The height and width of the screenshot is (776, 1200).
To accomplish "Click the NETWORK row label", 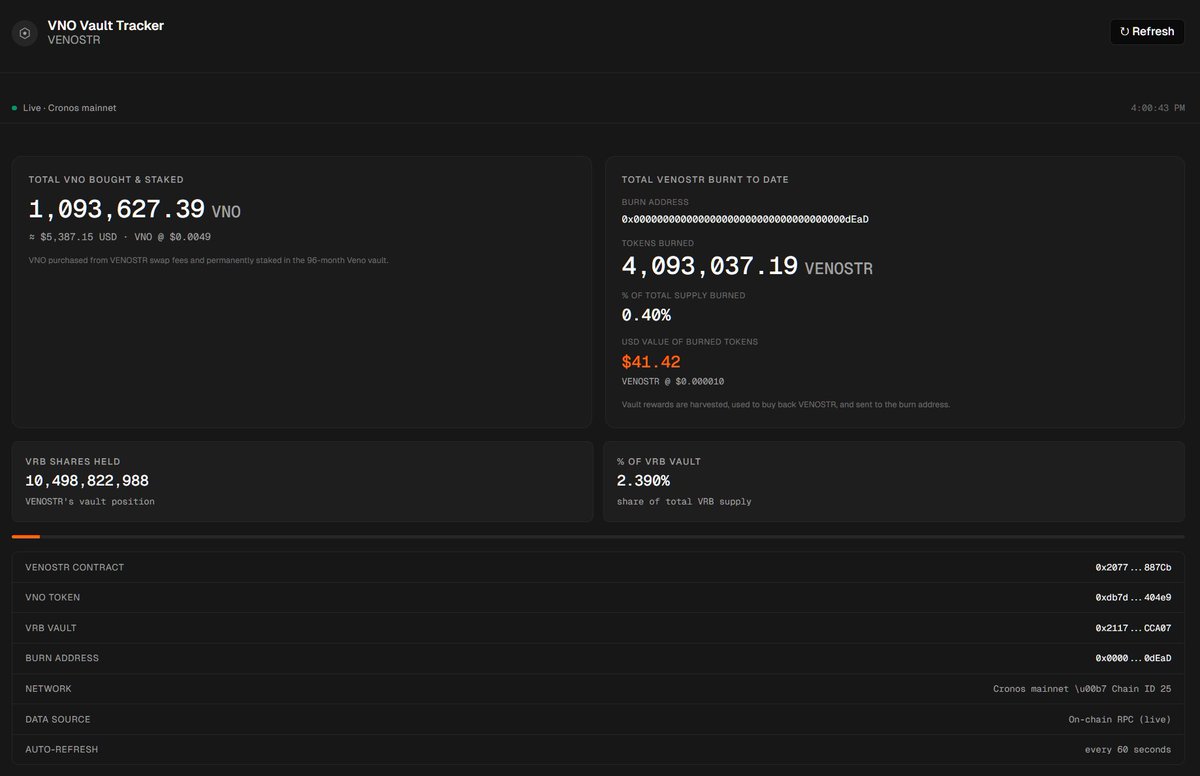I will pyautogui.click(x=48, y=689).
